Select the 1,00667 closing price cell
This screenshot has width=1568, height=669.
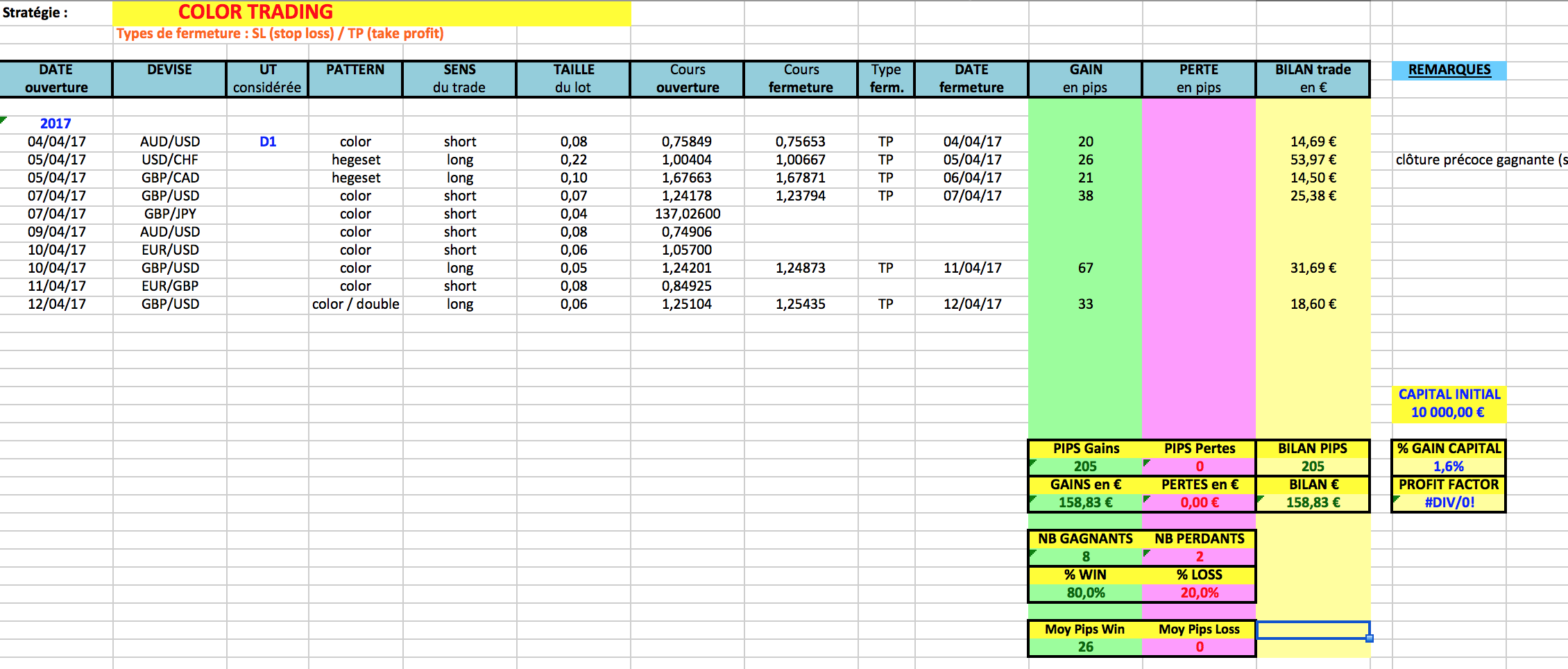pos(801,160)
